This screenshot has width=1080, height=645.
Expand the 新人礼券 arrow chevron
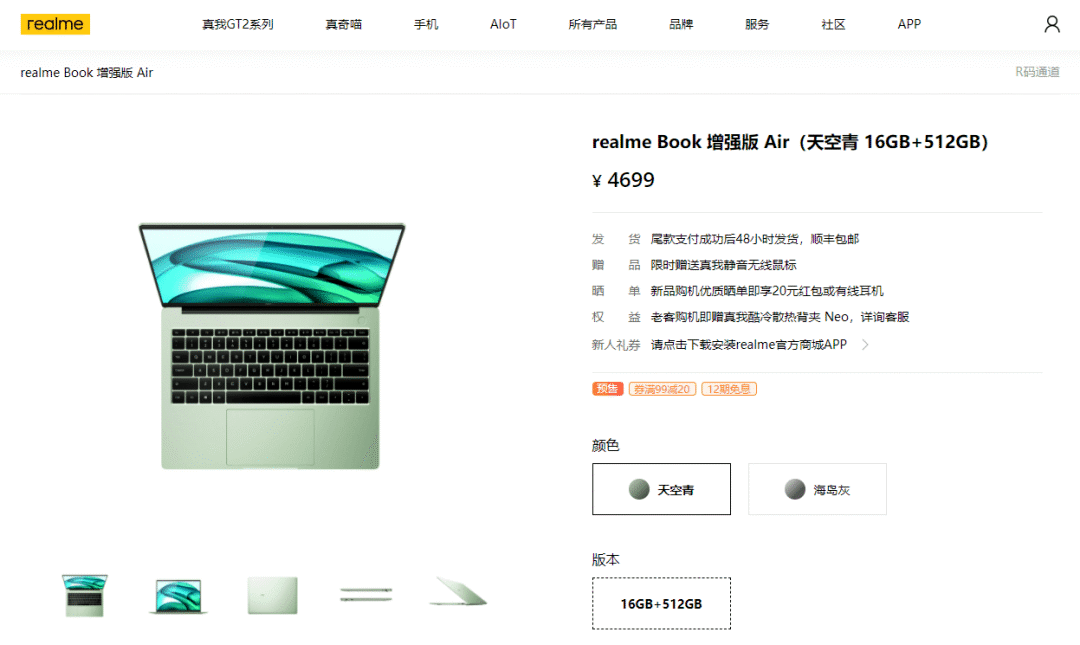(x=866, y=345)
